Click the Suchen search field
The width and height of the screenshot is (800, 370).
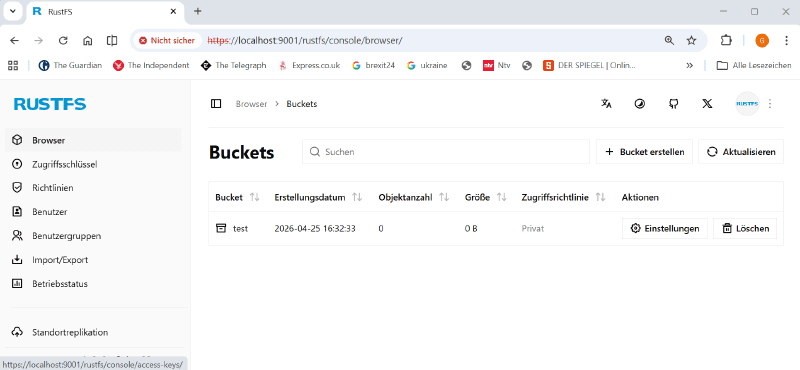446,152
